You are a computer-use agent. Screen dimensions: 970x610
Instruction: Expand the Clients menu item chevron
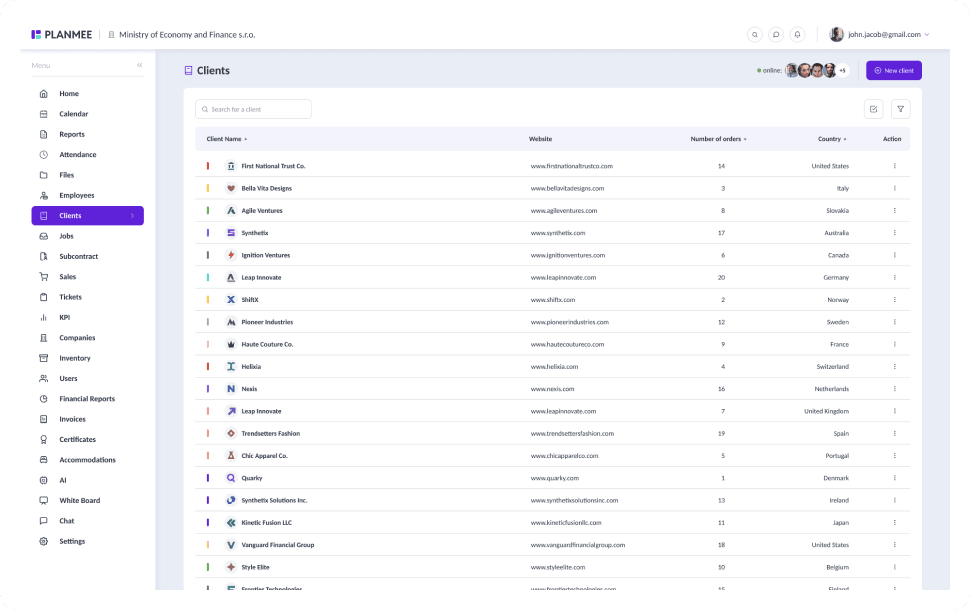coord(132,215)
